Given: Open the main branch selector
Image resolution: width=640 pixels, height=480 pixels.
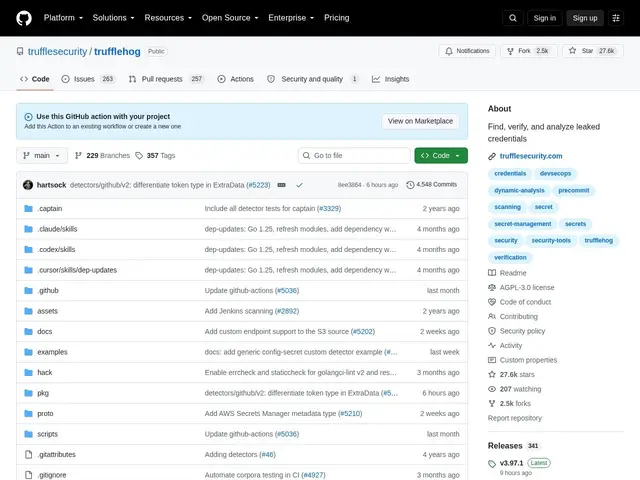Looking at the screenshot, I should click(42, 156).
